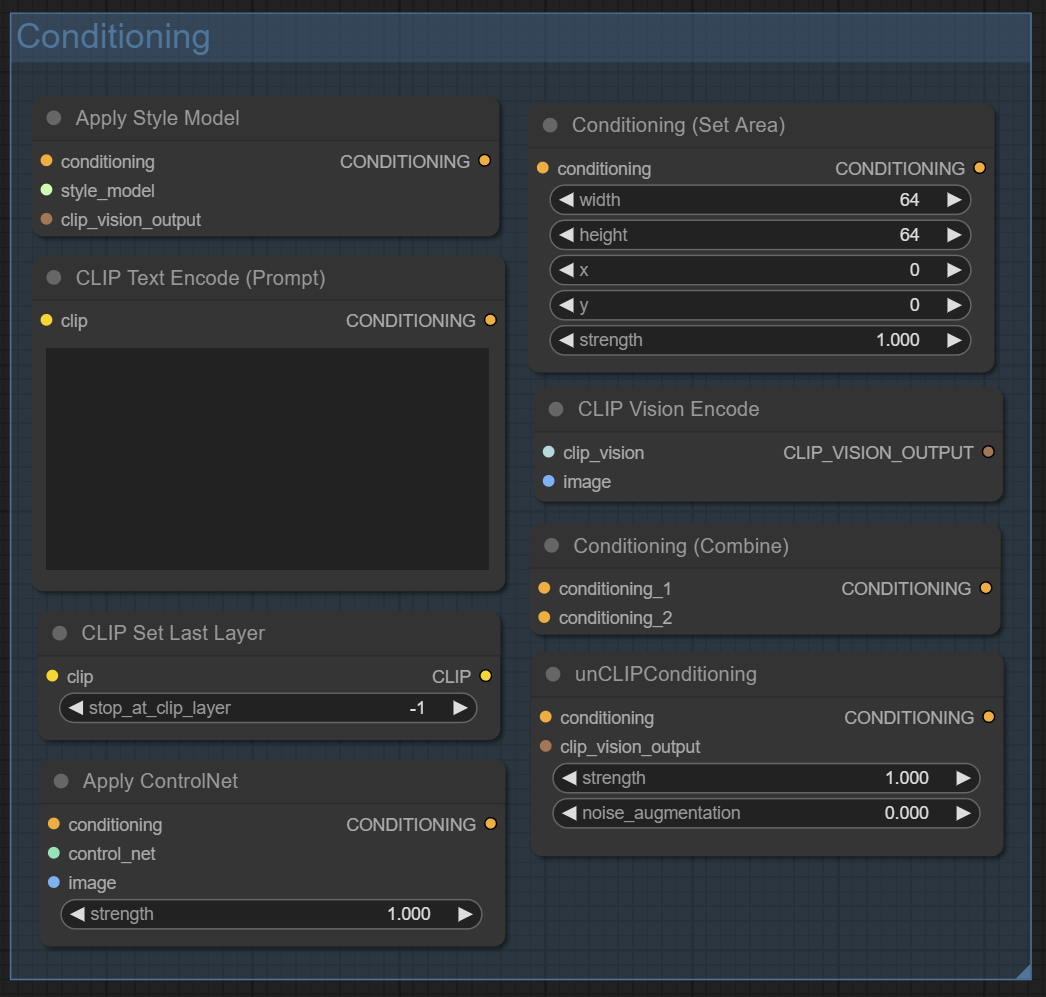Increase the width value in Set Area
This screenshot has width=1046, height=997.
coord(954,200)
